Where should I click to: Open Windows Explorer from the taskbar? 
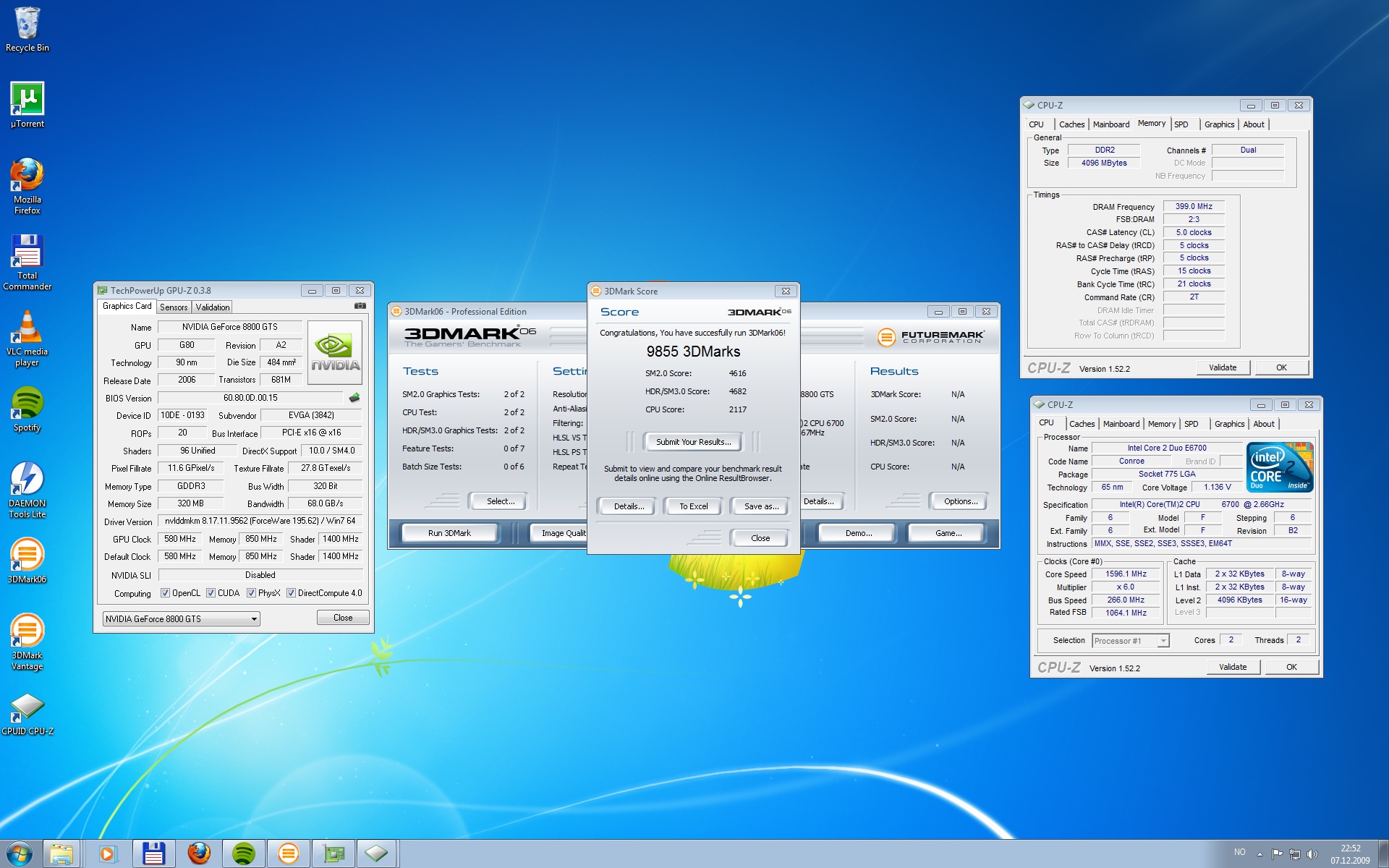61,854
